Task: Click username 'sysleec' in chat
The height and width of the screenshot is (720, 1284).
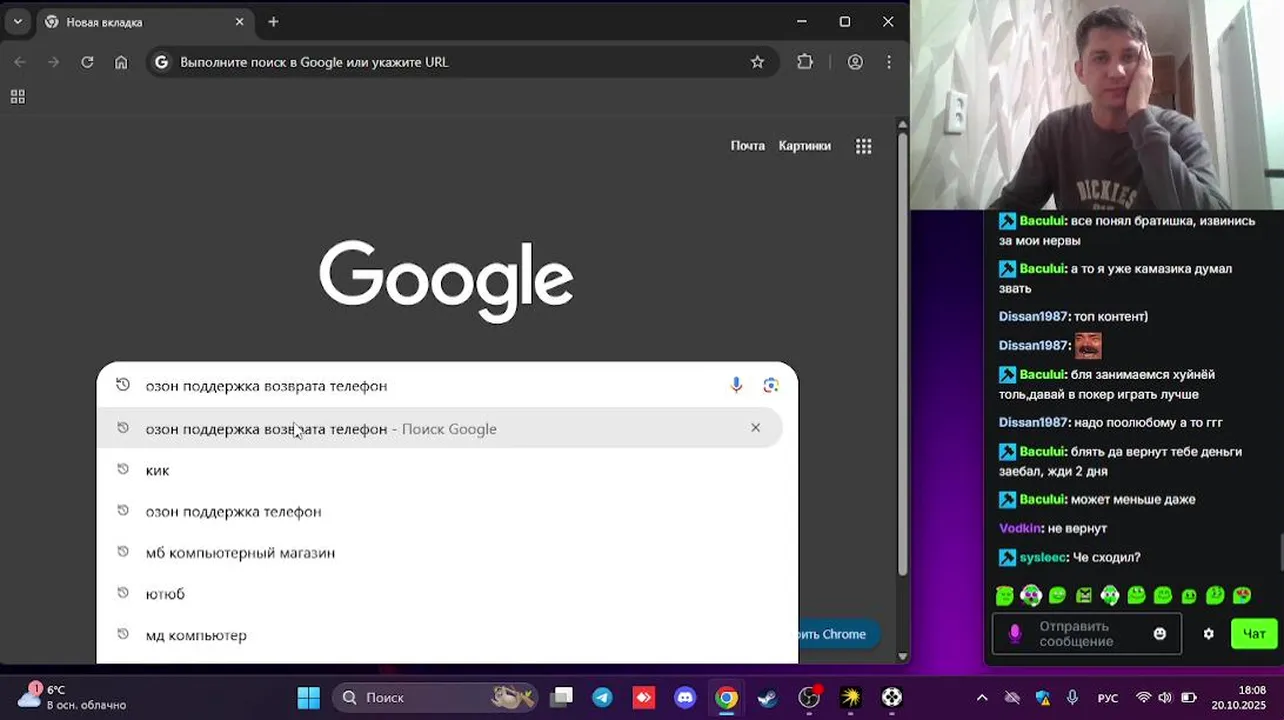Action: (1042, 557)
